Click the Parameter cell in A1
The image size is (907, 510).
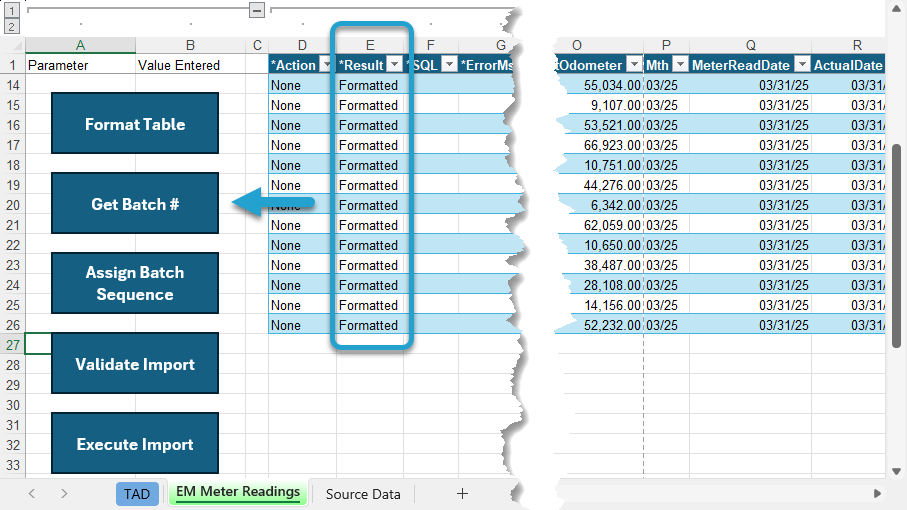click(80, 65)
